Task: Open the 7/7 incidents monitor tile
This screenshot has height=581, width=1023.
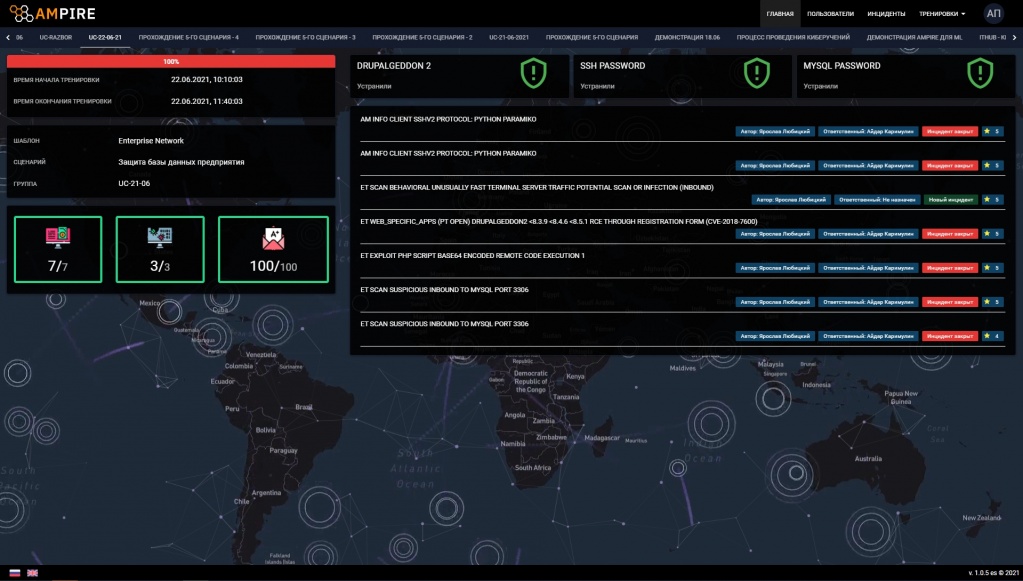Action: [x=58, y=249]
